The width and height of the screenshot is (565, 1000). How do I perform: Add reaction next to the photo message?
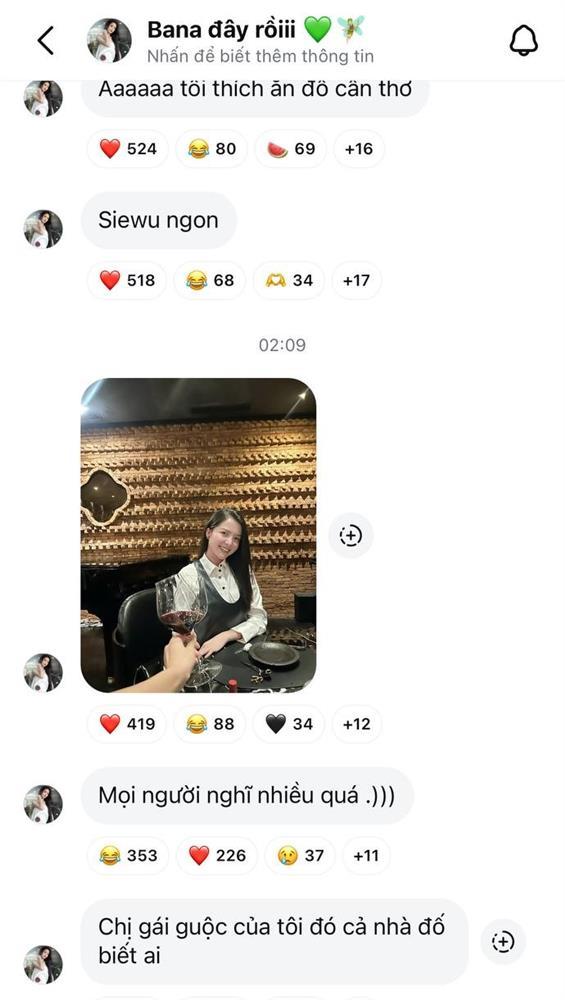point(351,535)
